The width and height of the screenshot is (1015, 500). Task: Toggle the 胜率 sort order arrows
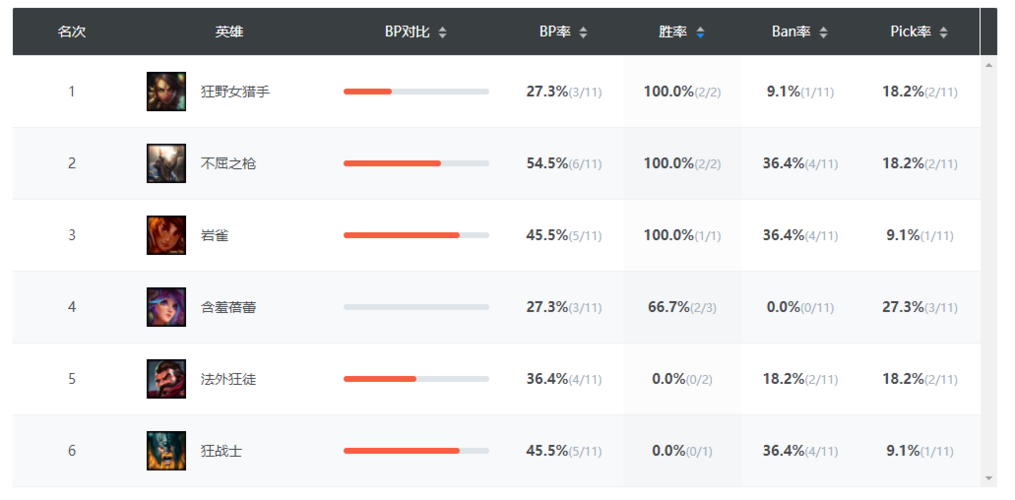coord(700,33)
